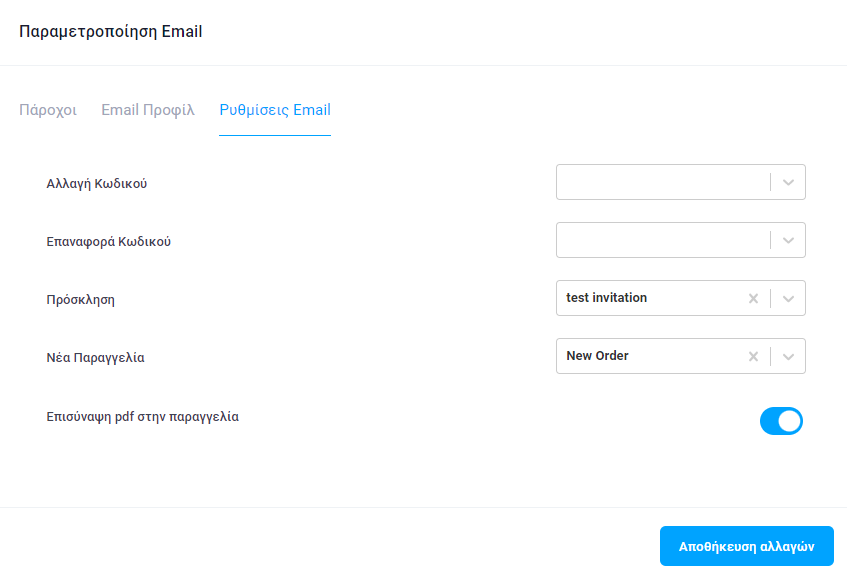The height and width of the screenshot is (585, 847).
Task: Click the Επισύναψη pdf στην παραγγελία label
Action: [143, 417]
